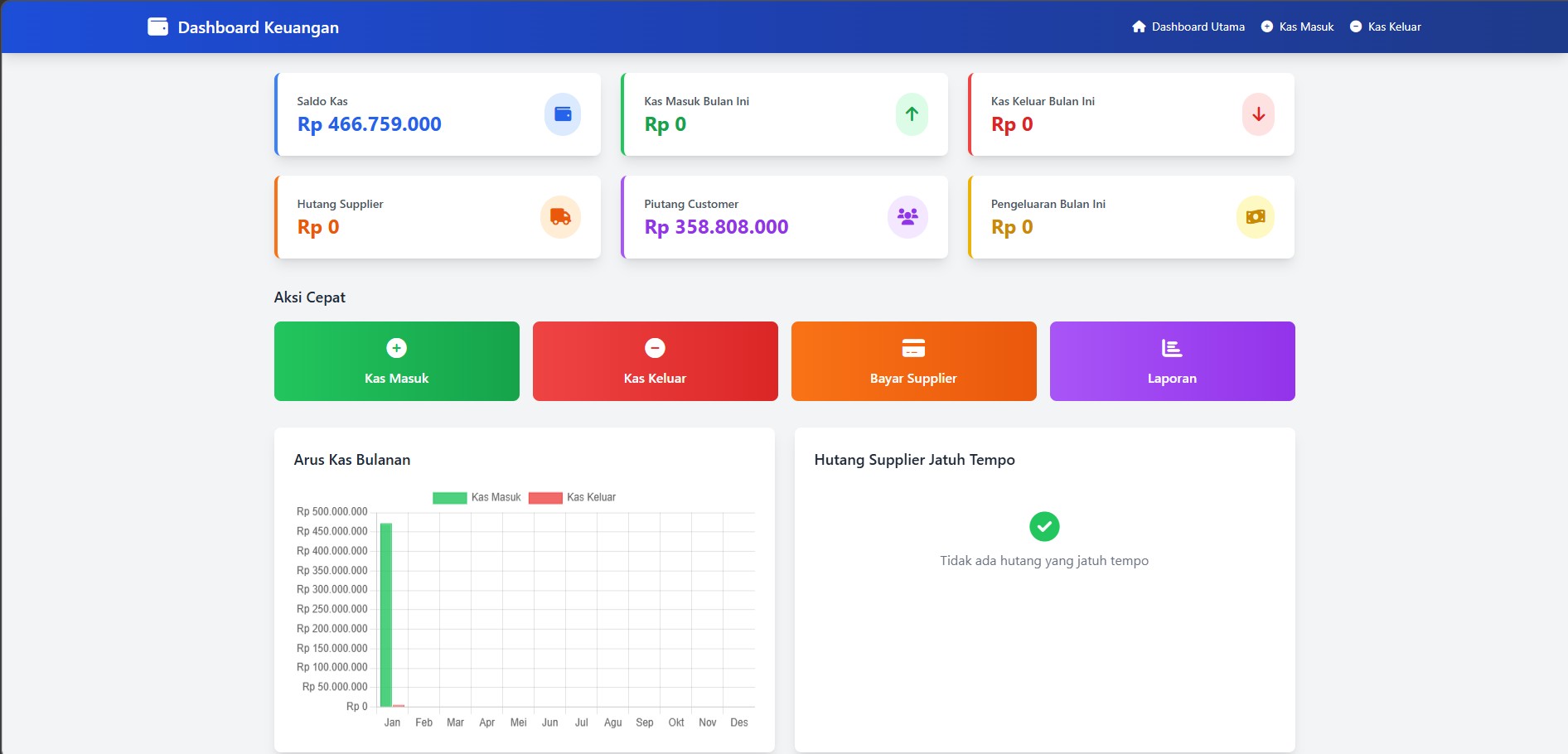Click the Rp 466.759.000 balance amount
Viewport: 1568px width, 754px height.
pyautogui.click(x=369, y=124)
